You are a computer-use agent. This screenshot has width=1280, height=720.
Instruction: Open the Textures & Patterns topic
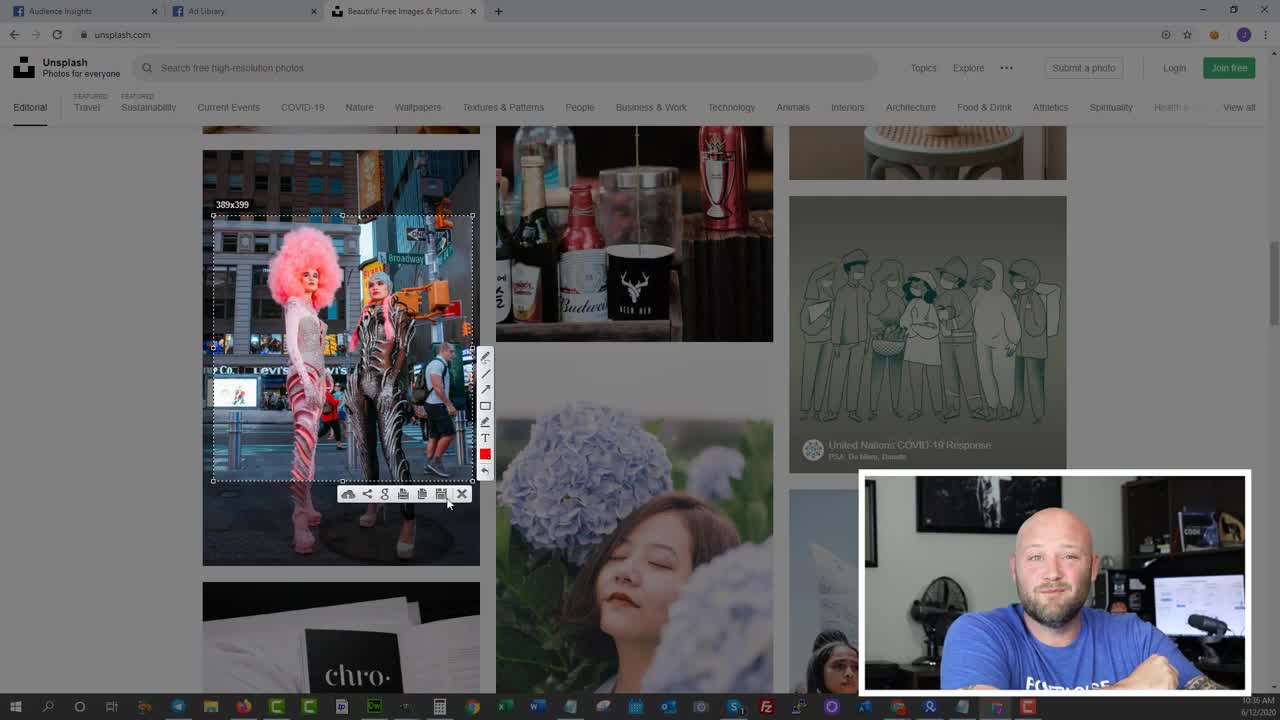click(x=503, y=107)
